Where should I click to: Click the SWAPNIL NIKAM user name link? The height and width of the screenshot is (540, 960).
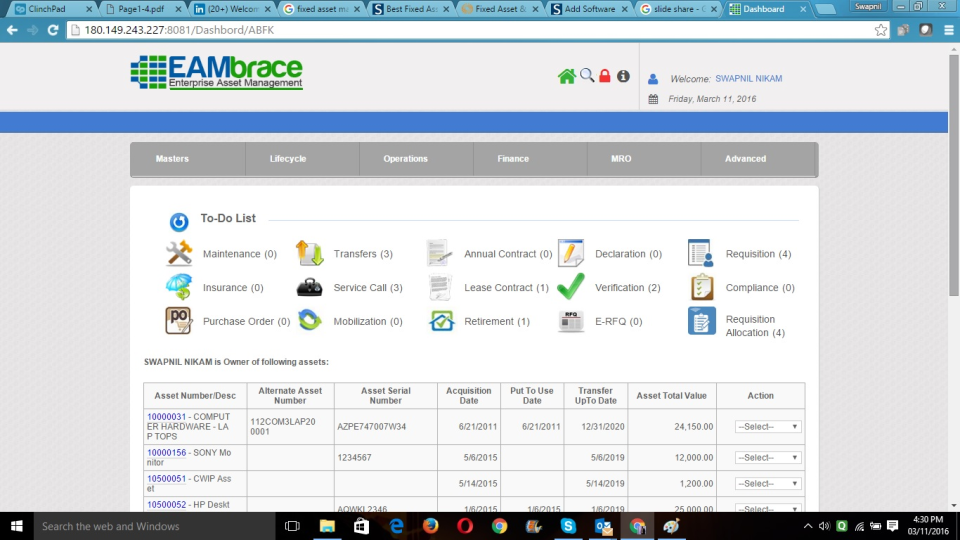[749, 78]
